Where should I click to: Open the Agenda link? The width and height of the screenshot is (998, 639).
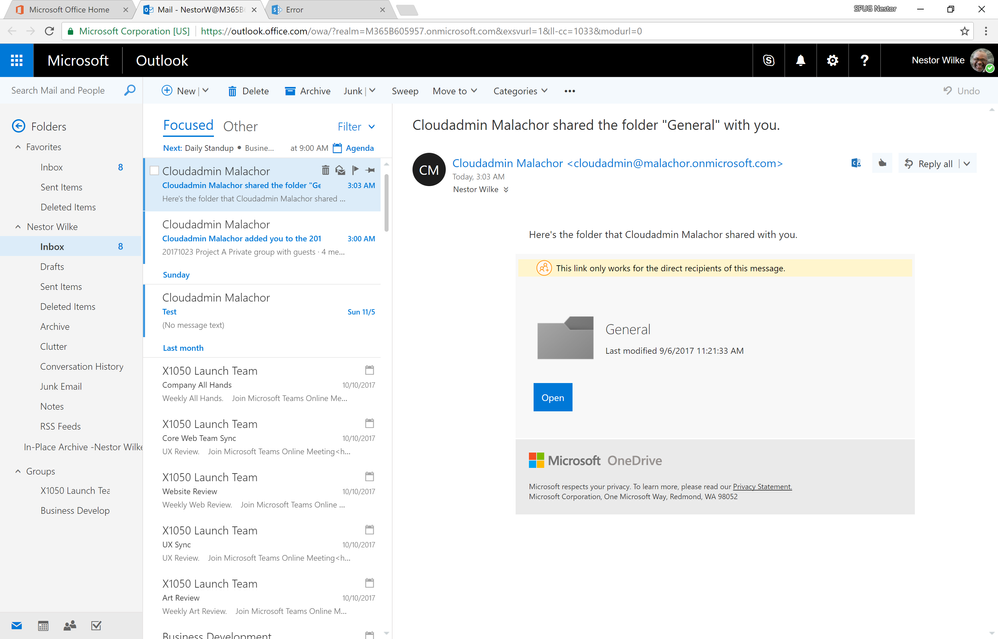[x=354, y=148]
